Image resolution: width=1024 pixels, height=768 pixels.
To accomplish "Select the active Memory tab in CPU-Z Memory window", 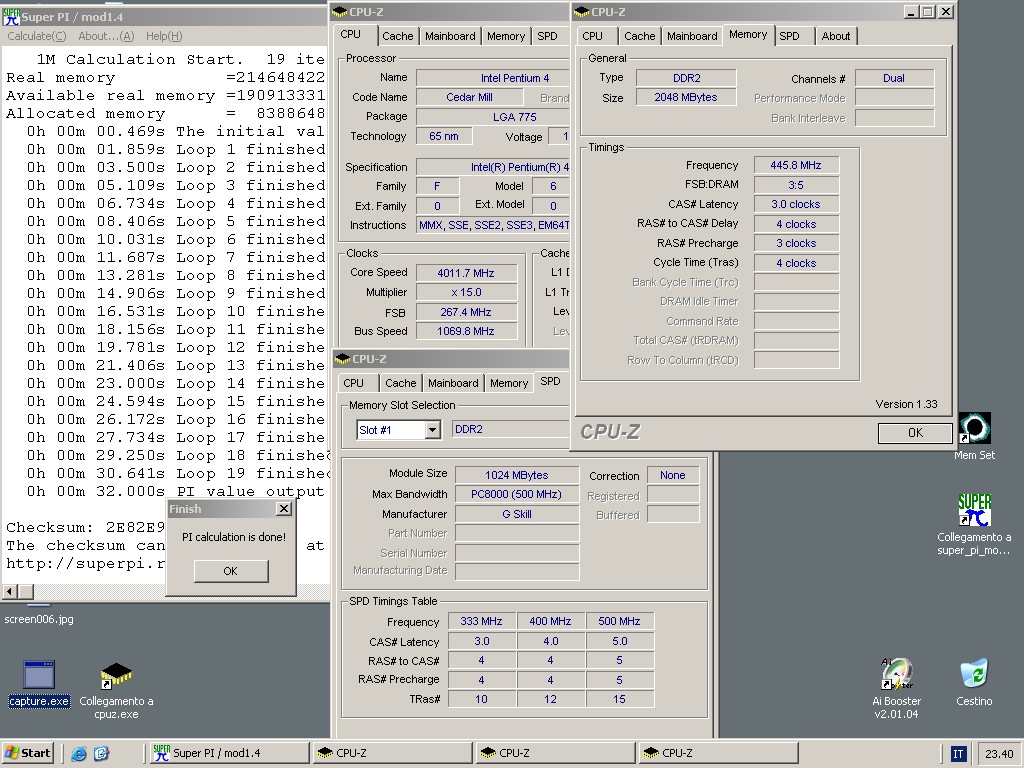I will point(748,35).
